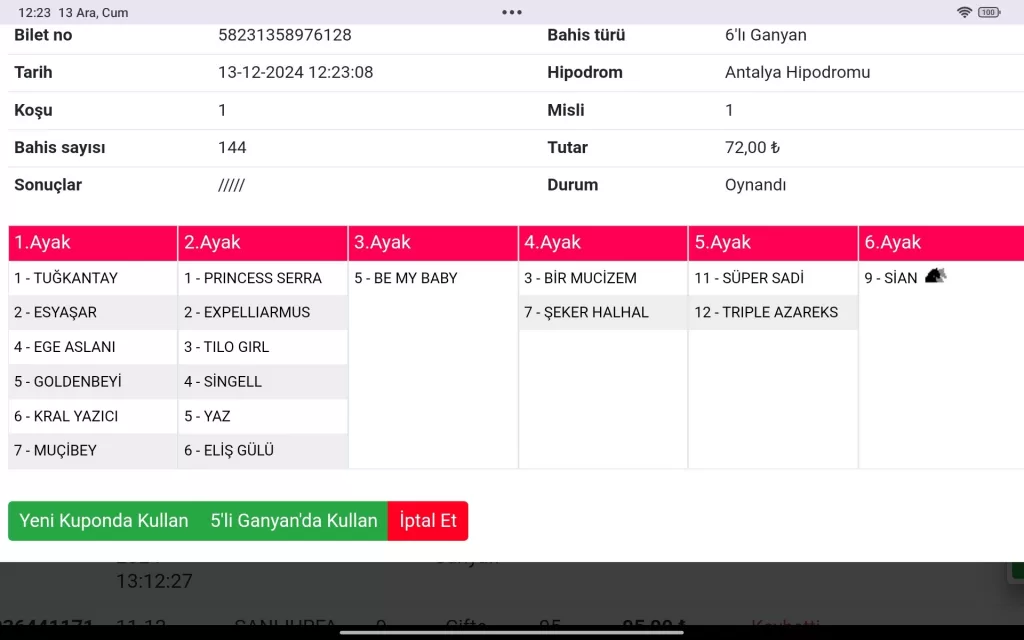
Task: Select the 3.Ayak column header
Action: 433,243
